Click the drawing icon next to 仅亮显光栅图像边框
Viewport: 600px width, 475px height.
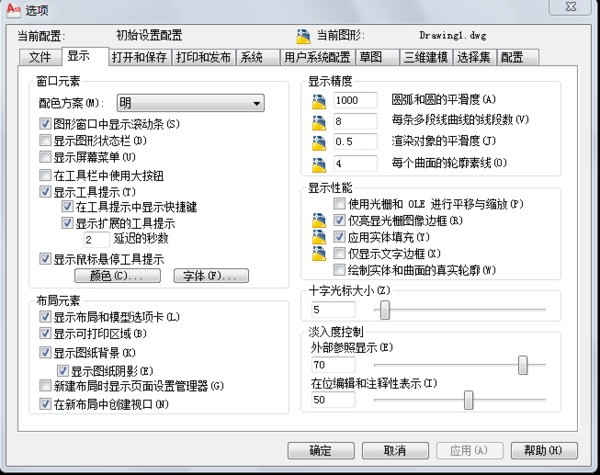coord(320,220)
